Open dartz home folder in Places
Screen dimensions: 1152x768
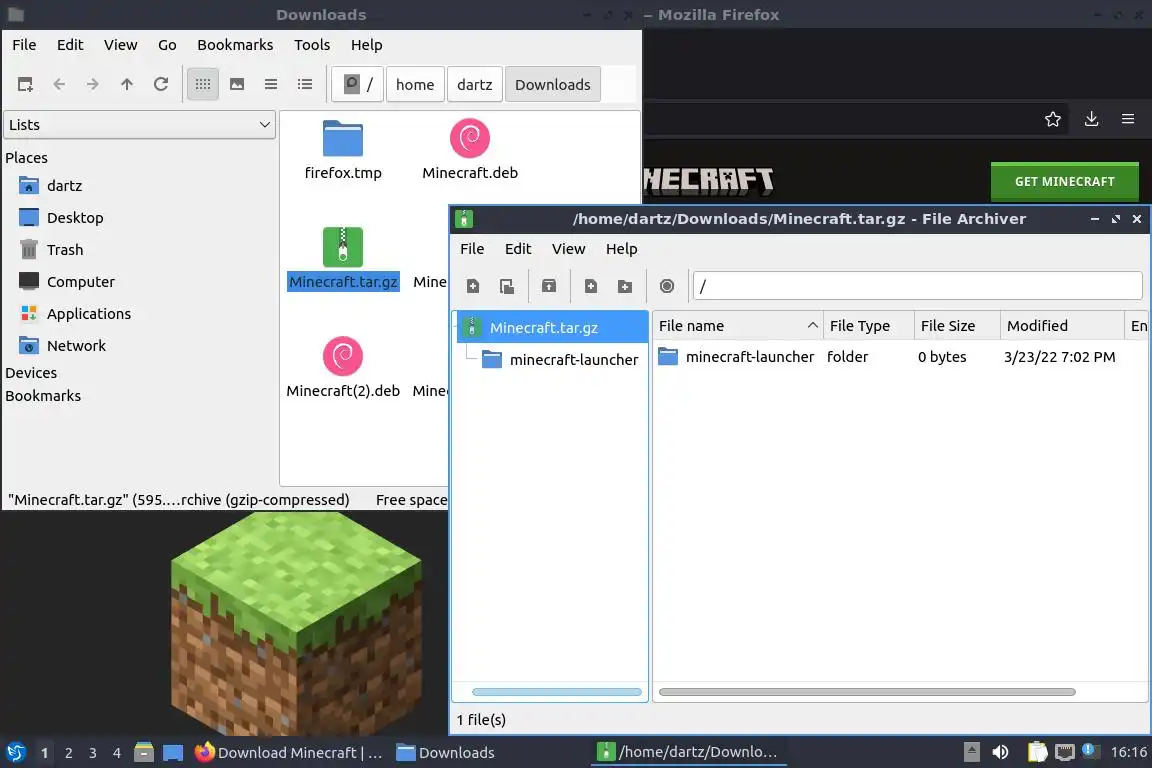(x=65, y=185)
